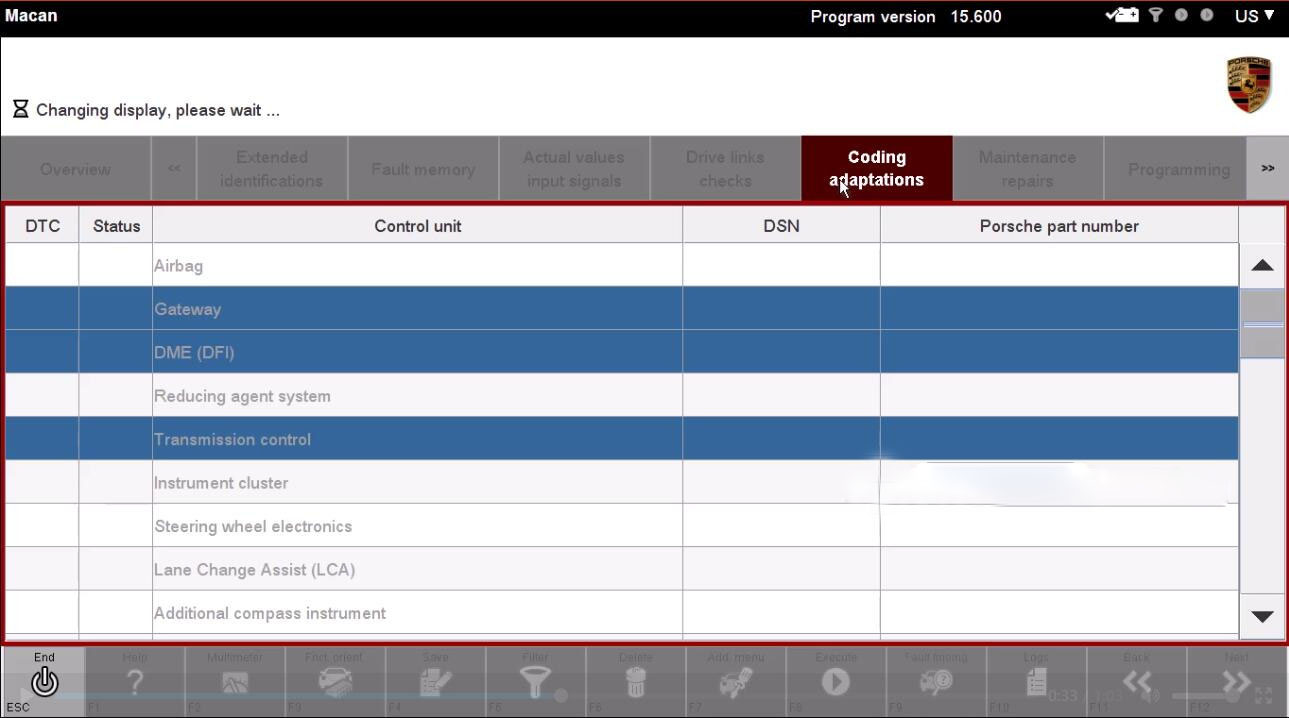The height and width of the screenshot is (718, 1289).
Task: Click the scroll down arrow of the list
Action: tap(1262, 616)
